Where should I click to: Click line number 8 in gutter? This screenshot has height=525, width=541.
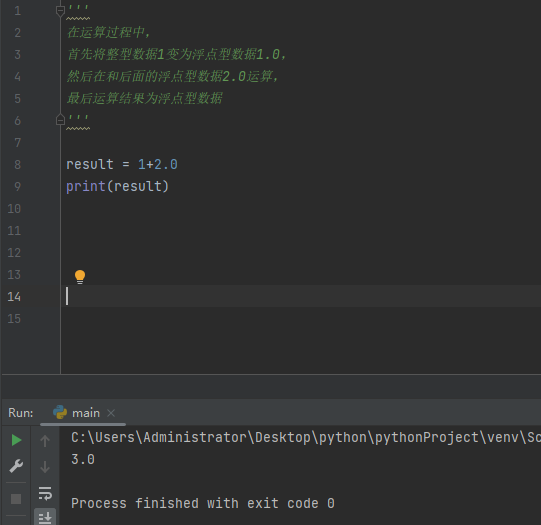tap(18, 165)
